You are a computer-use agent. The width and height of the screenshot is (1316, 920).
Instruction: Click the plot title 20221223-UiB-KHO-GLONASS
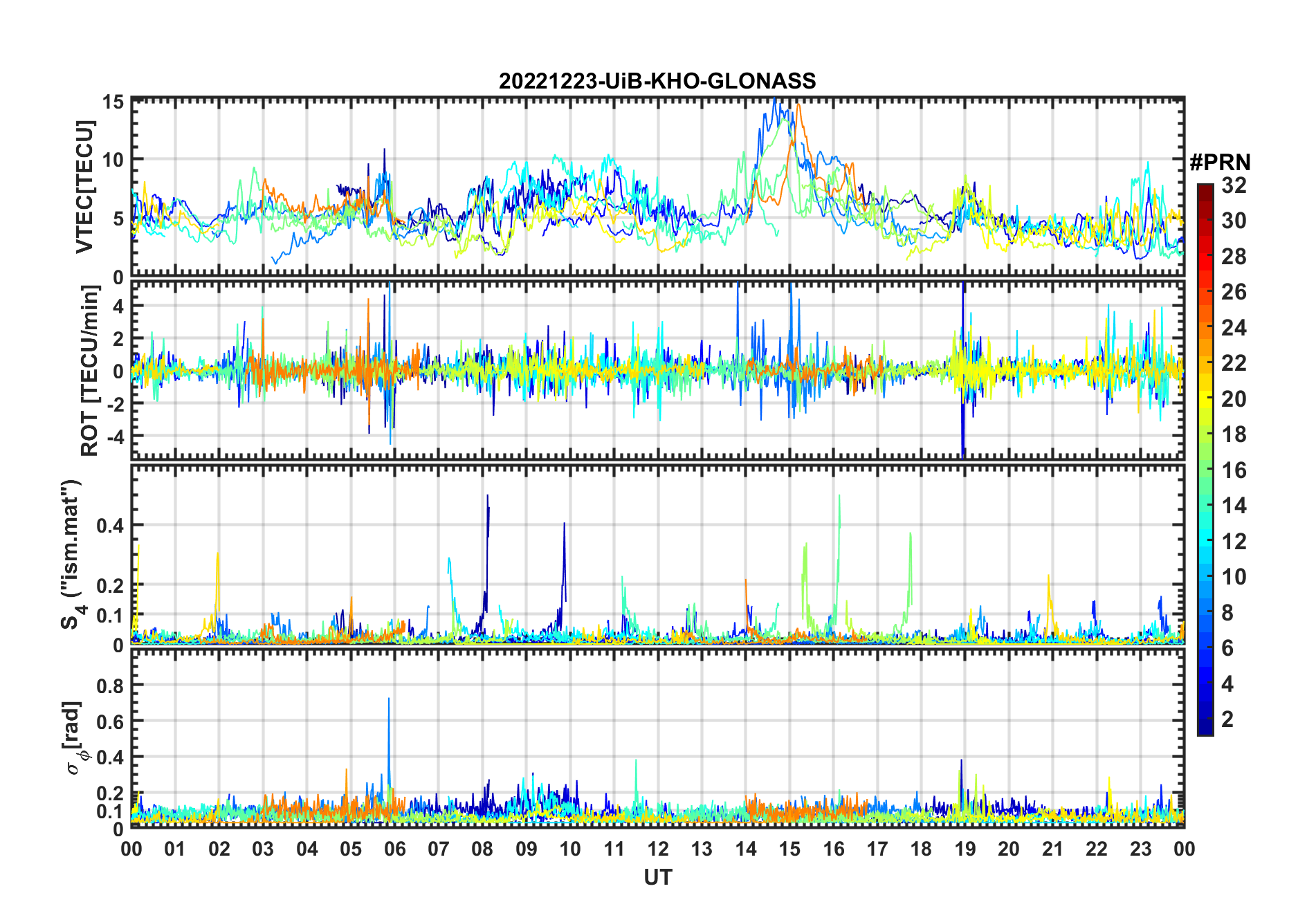(x=657, y=82)
